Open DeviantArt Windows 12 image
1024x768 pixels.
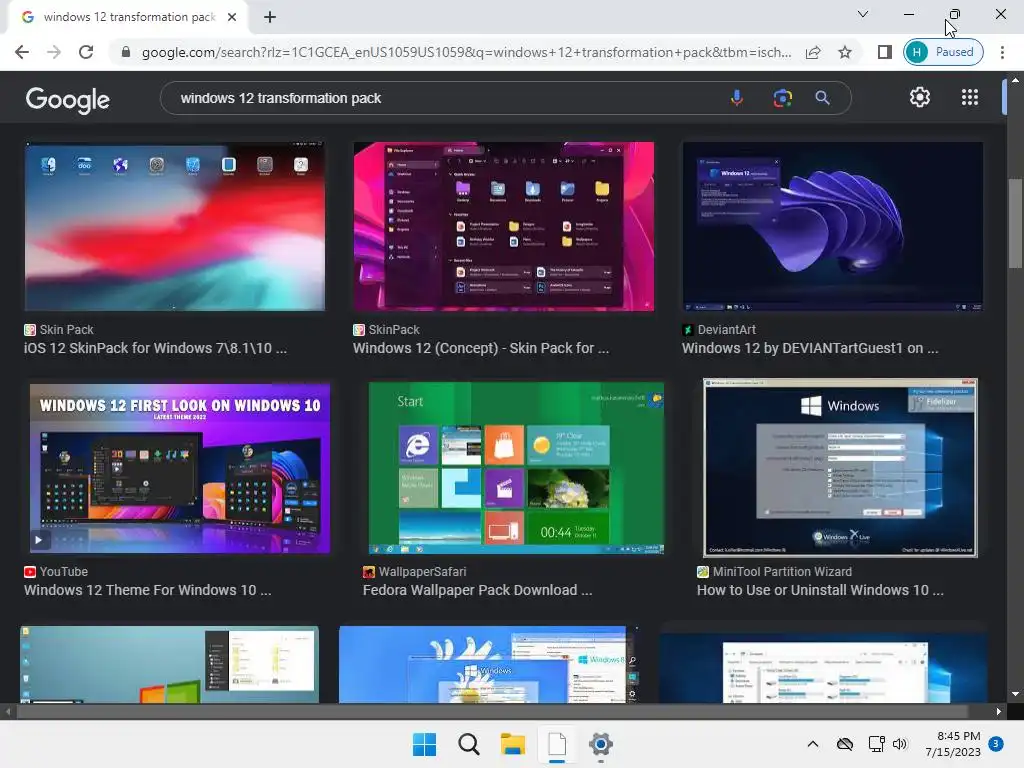(833, 226)
